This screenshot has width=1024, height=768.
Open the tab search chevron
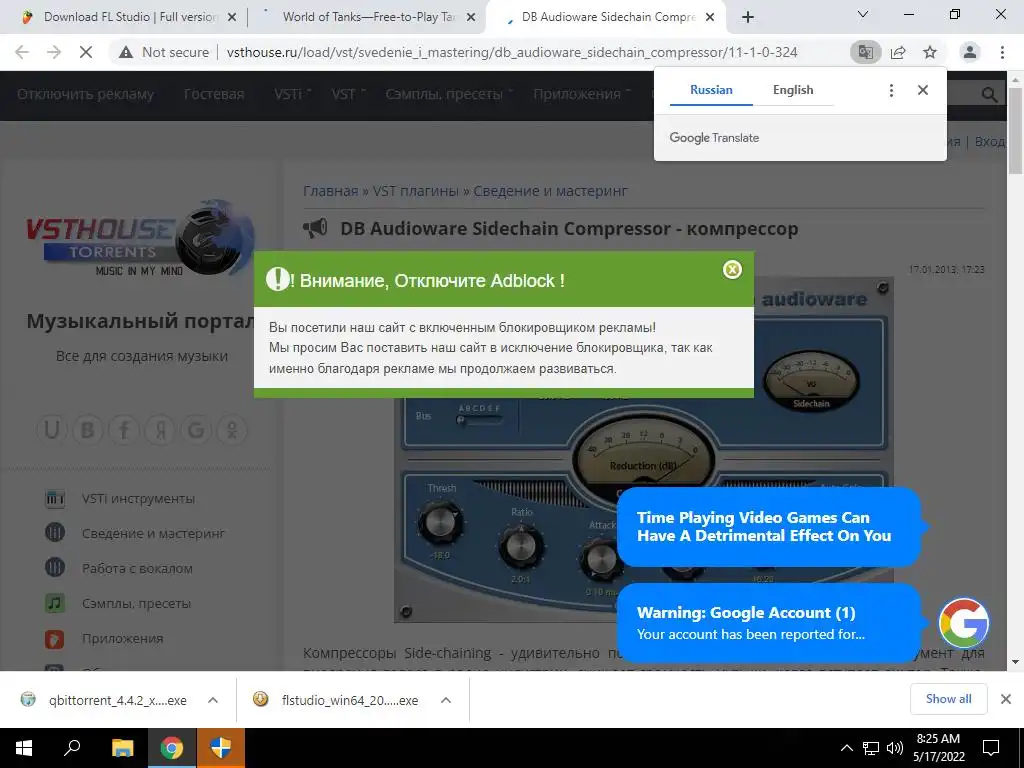pos(863,14)
